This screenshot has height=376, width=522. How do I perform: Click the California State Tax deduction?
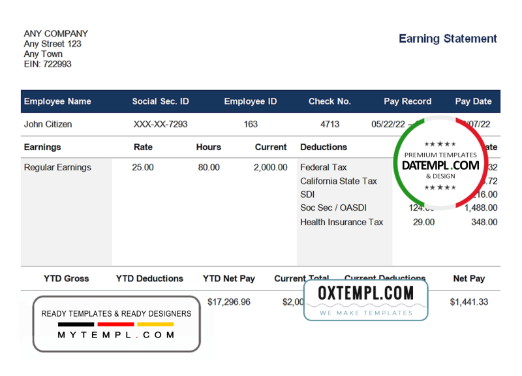[338, 181]
